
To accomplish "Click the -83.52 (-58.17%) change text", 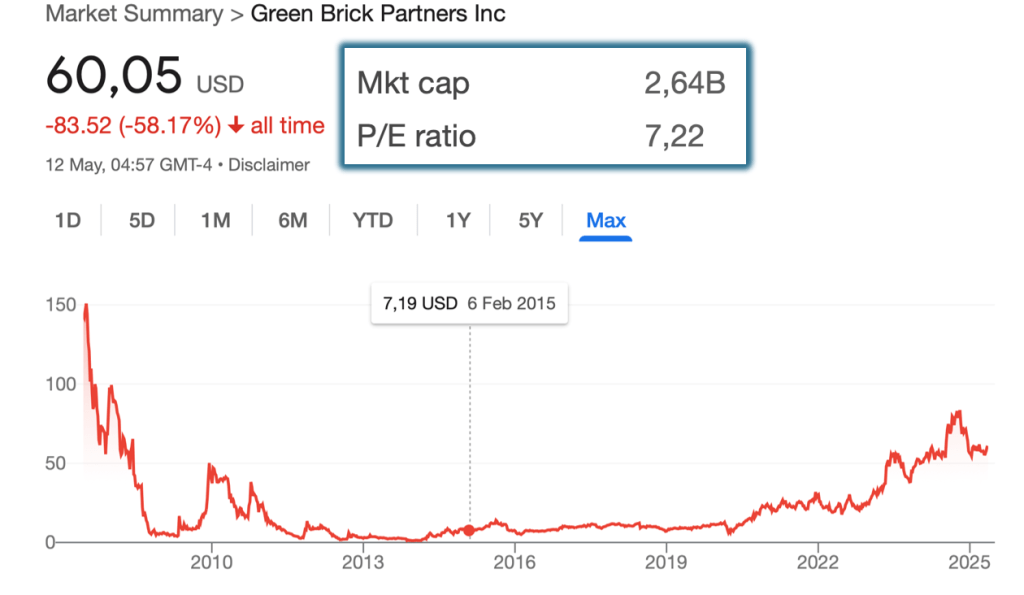I will tap(133, 126).
